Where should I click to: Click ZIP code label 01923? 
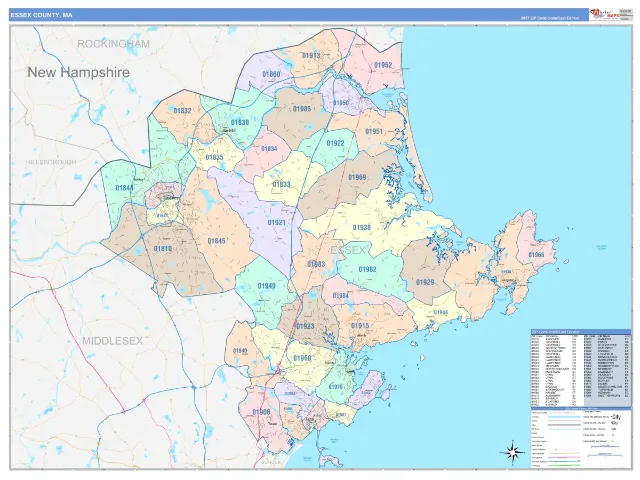[x=305, y=326]
